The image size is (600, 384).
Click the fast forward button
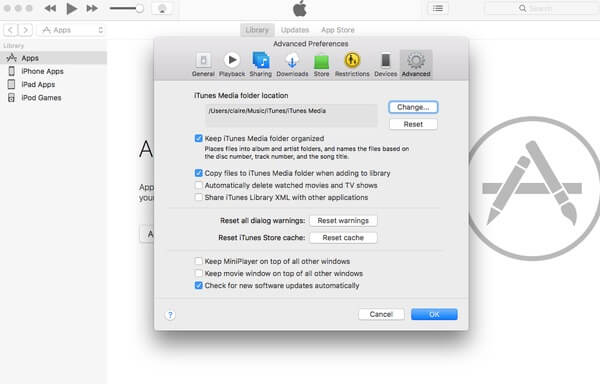coord(92,8)
